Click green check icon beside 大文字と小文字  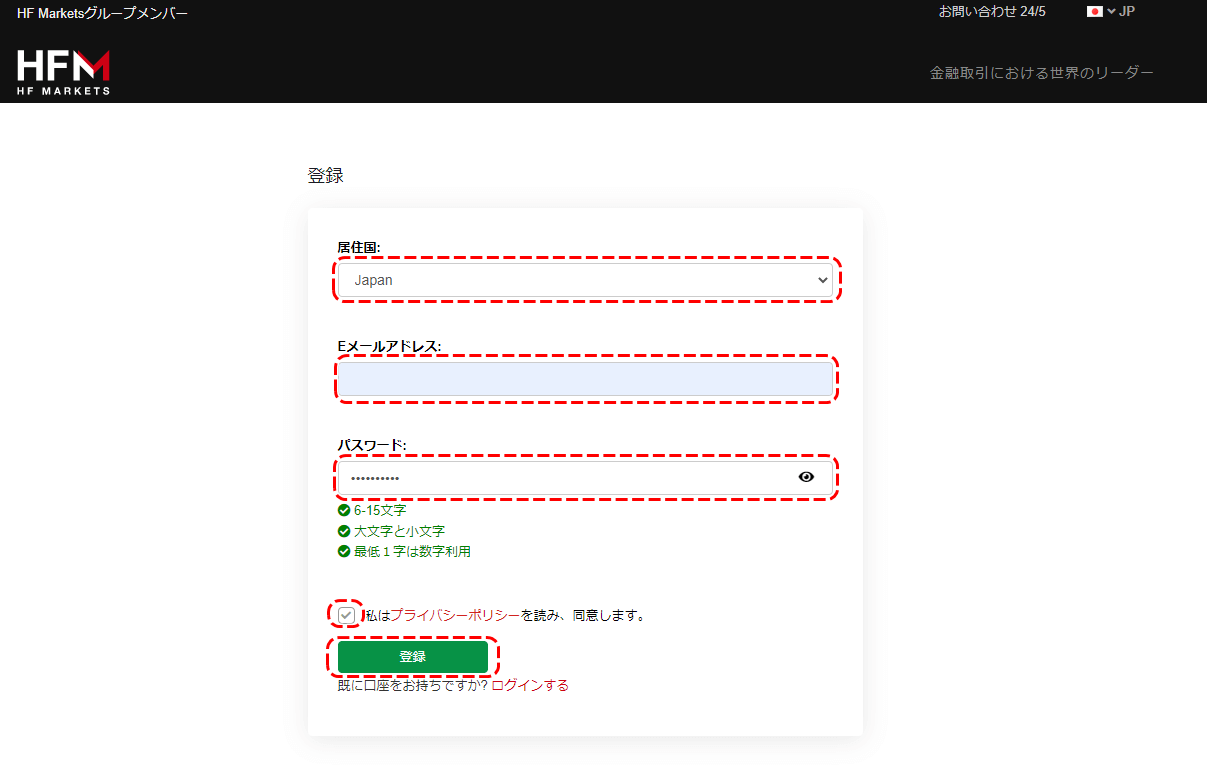(x=344, y=531)
